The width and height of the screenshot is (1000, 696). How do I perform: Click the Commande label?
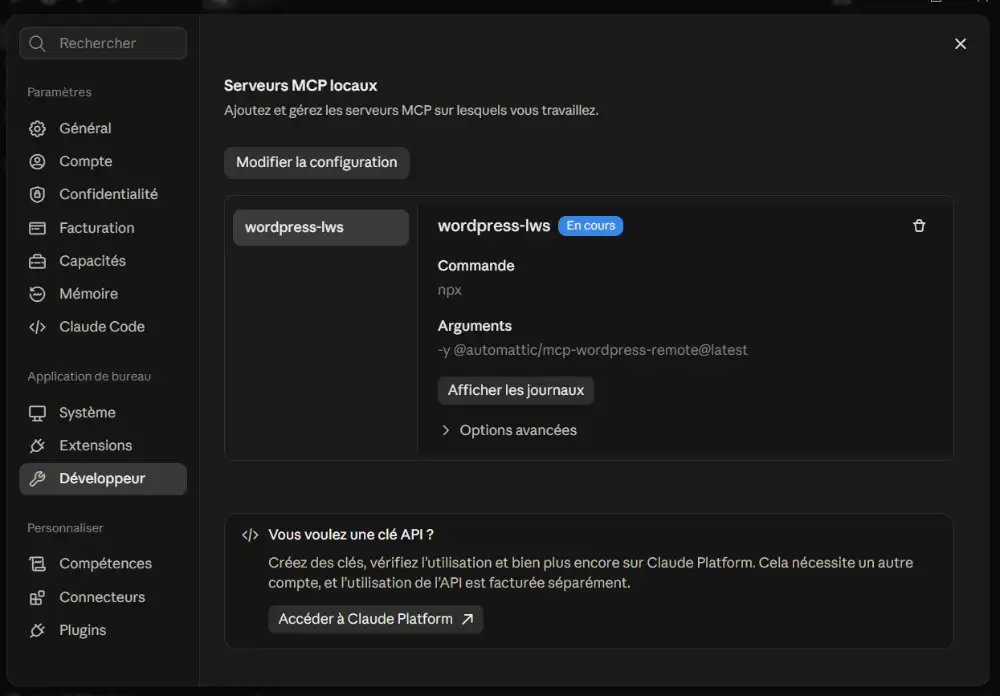coord(476,266)
